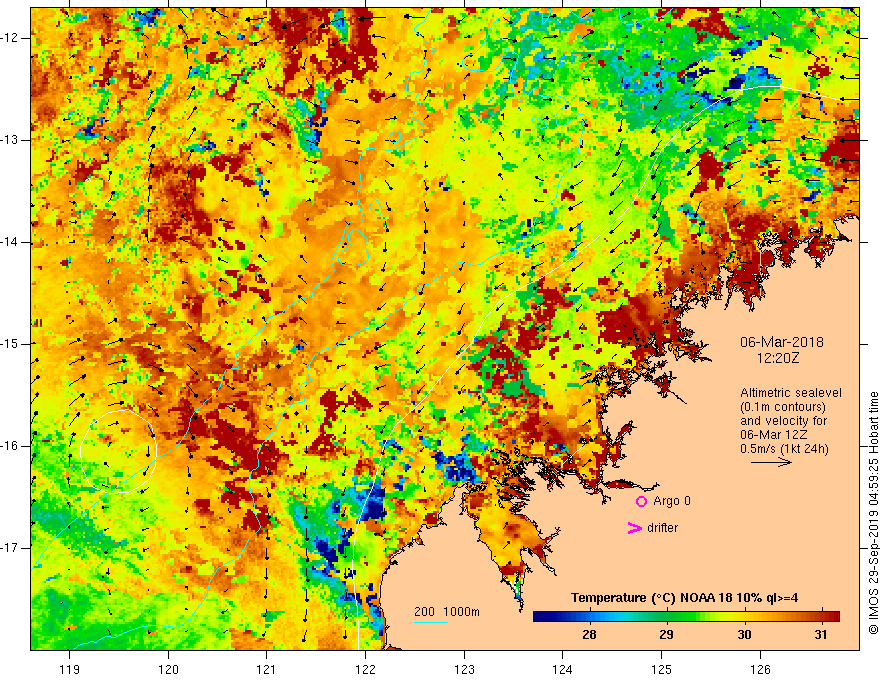880x680 pixels.
Task: Click the '06-Mar 12Z' text line
Action: coord(775,435)
